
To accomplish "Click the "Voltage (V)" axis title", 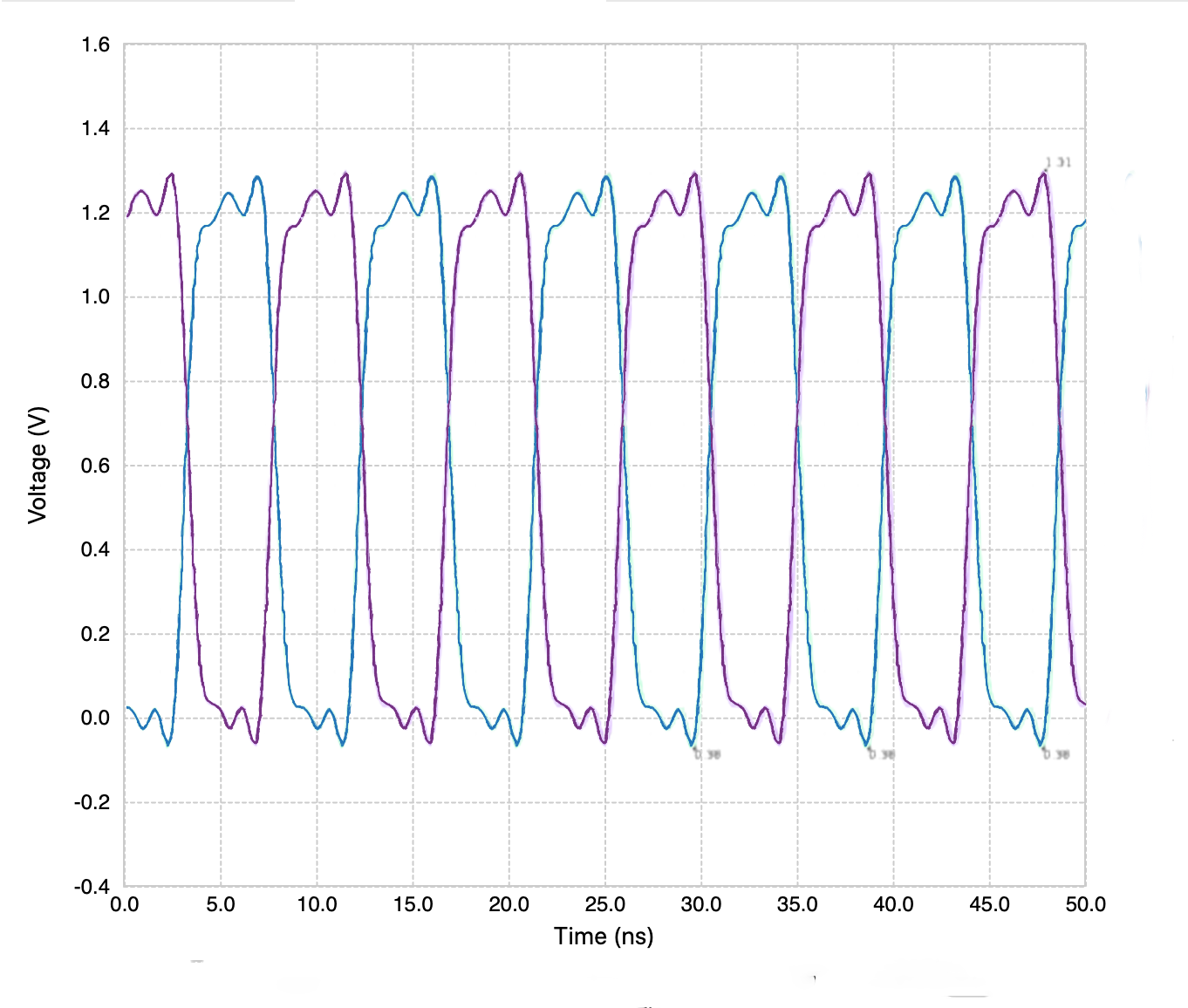I will tap(38, 465).
